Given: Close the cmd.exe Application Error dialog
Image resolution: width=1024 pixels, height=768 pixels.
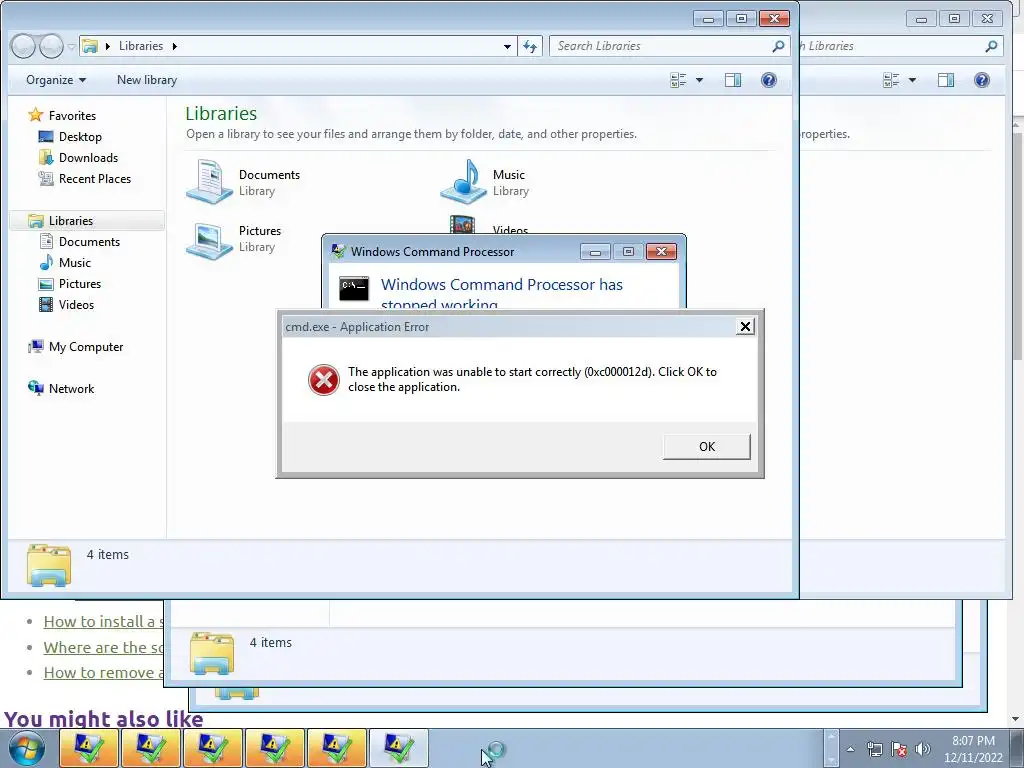Looking at the screenshot, I should click(x=744, y=327).
